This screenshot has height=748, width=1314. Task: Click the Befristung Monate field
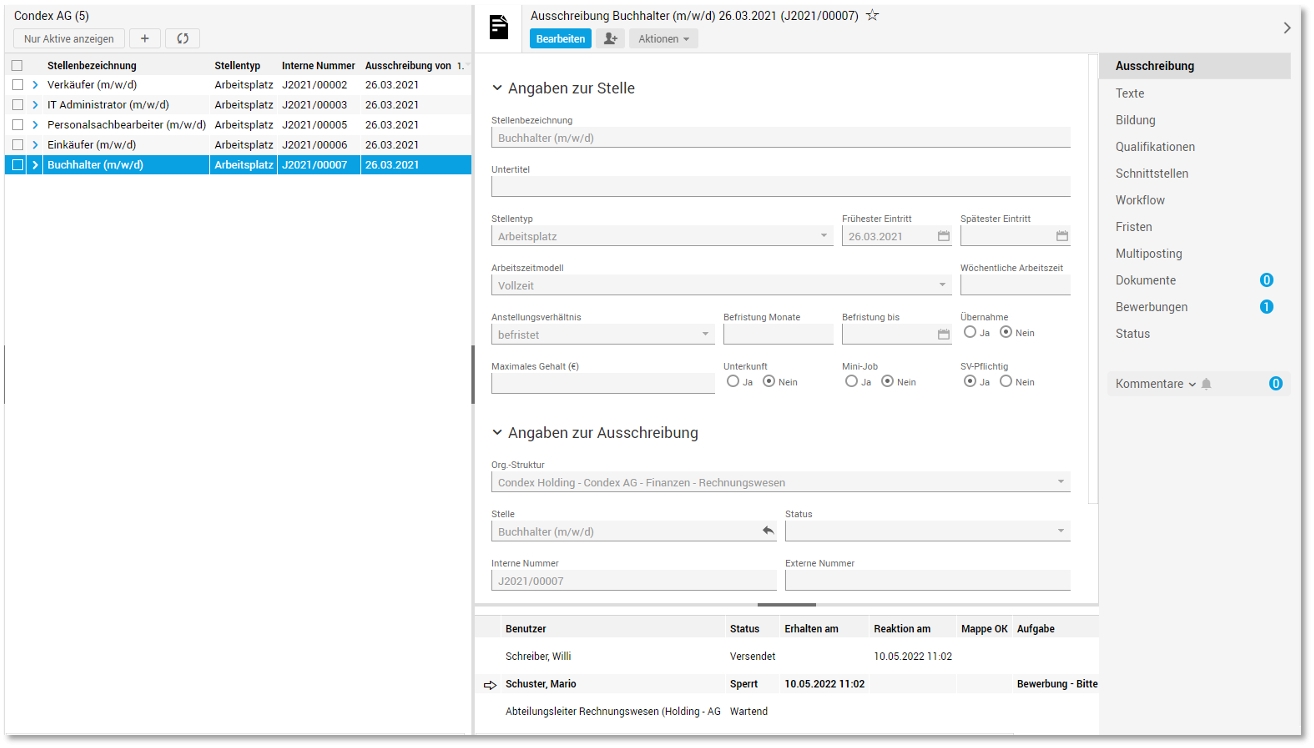pos(778,335)
